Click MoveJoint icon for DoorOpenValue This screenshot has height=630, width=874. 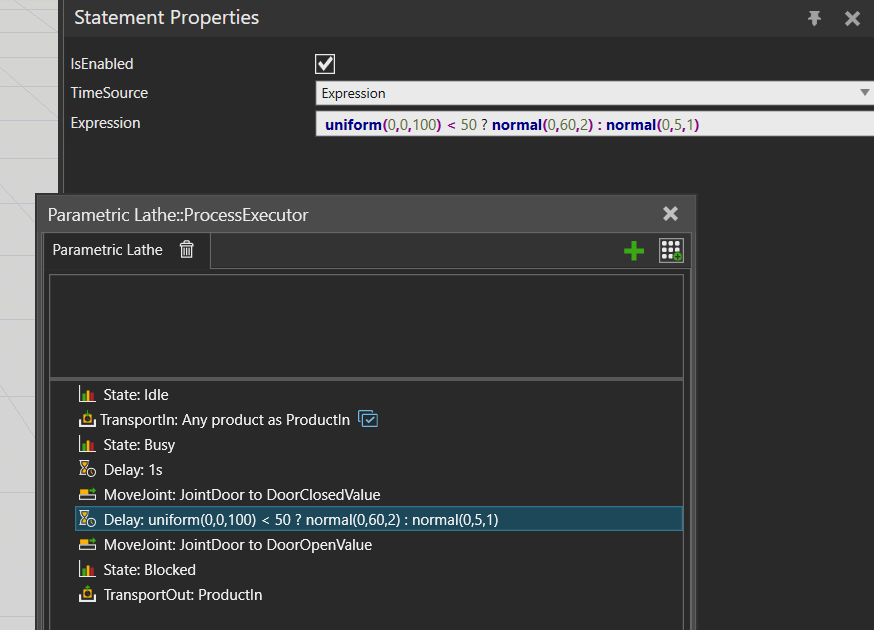tap(87, 545)
